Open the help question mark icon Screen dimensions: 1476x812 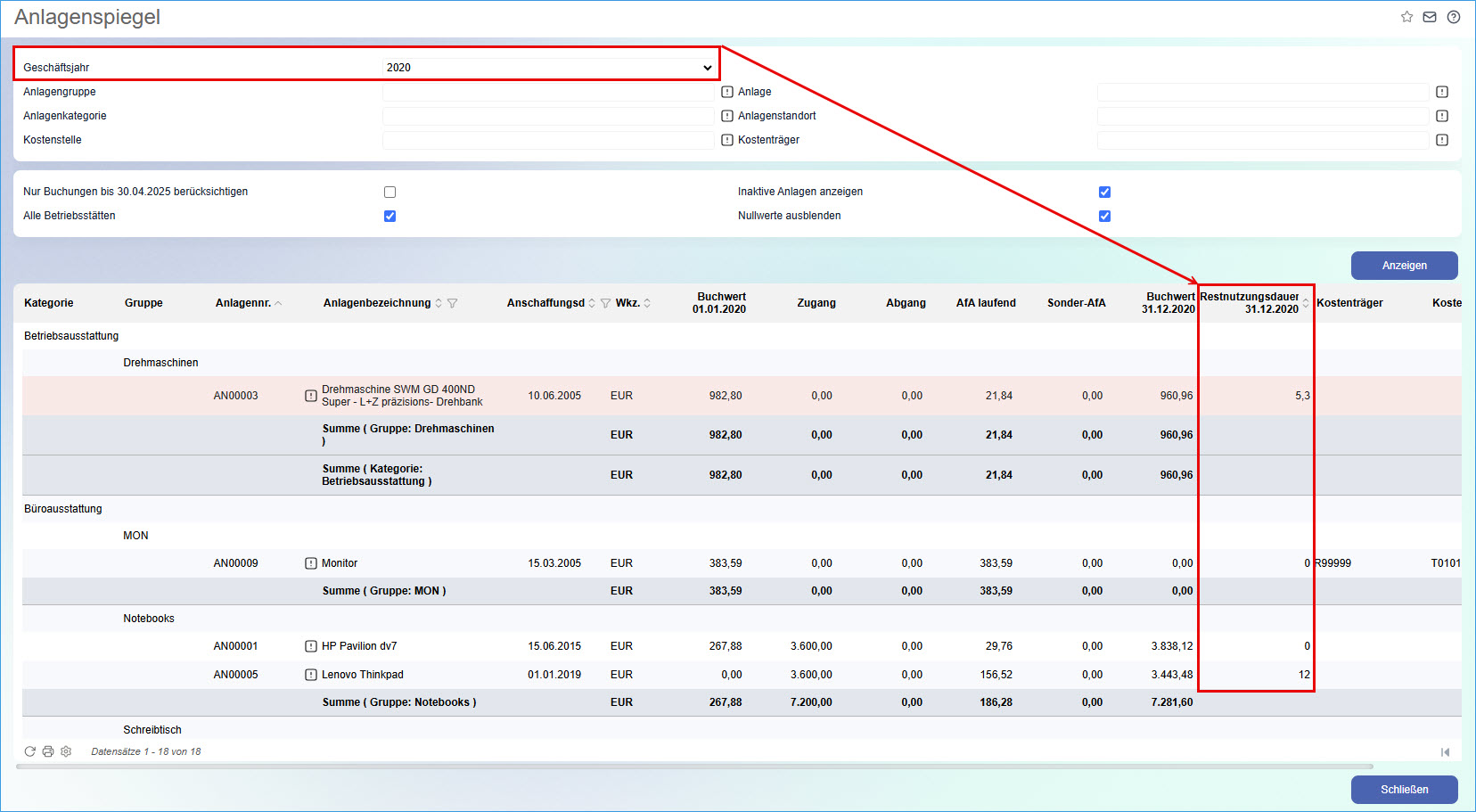[x=1454, y=17]
